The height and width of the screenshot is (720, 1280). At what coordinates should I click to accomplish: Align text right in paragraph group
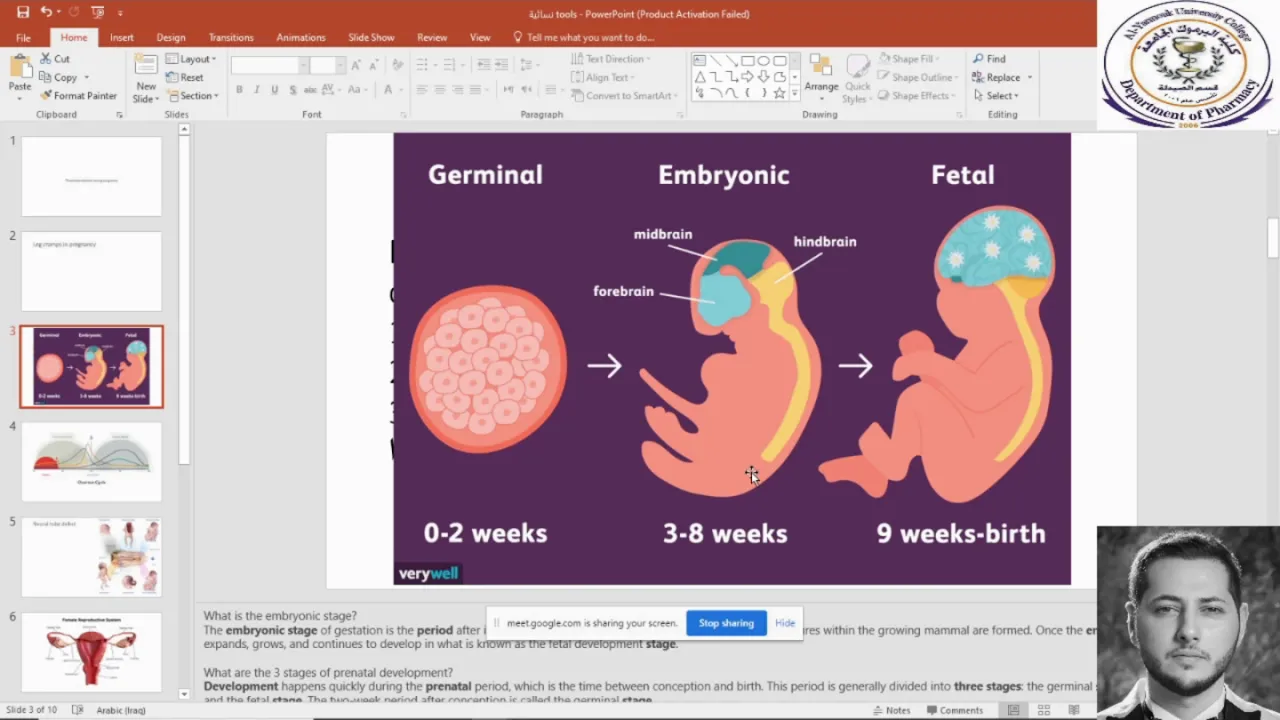458,90
